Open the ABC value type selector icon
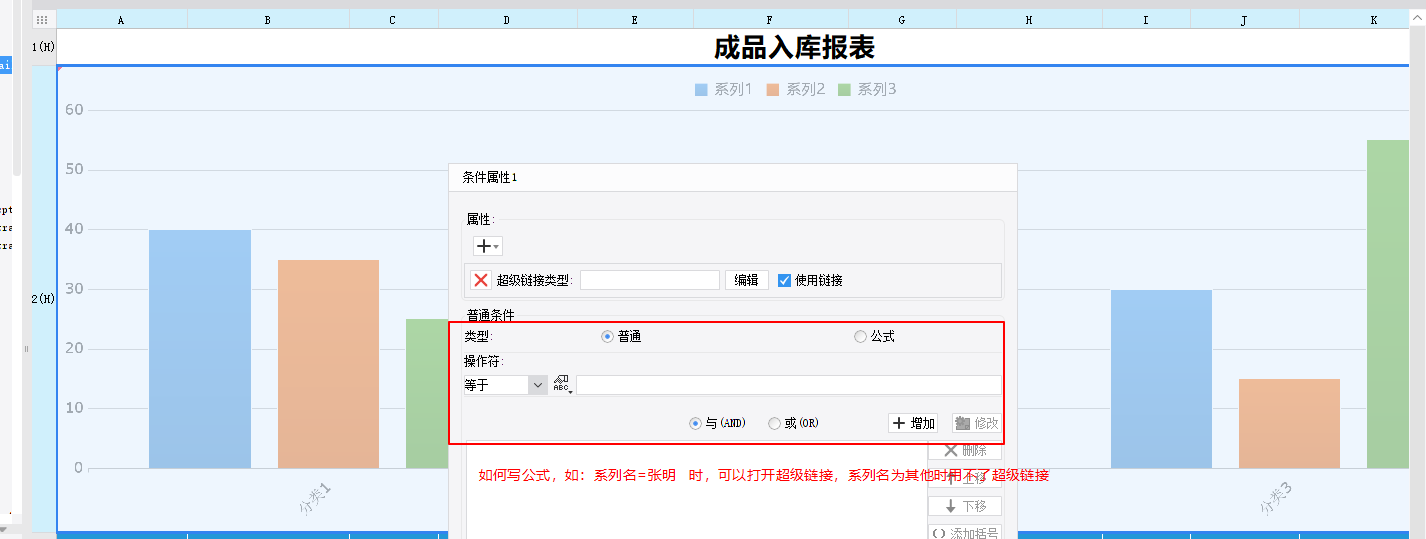This screenshot has width=1426, height=539. coord(562,385)
